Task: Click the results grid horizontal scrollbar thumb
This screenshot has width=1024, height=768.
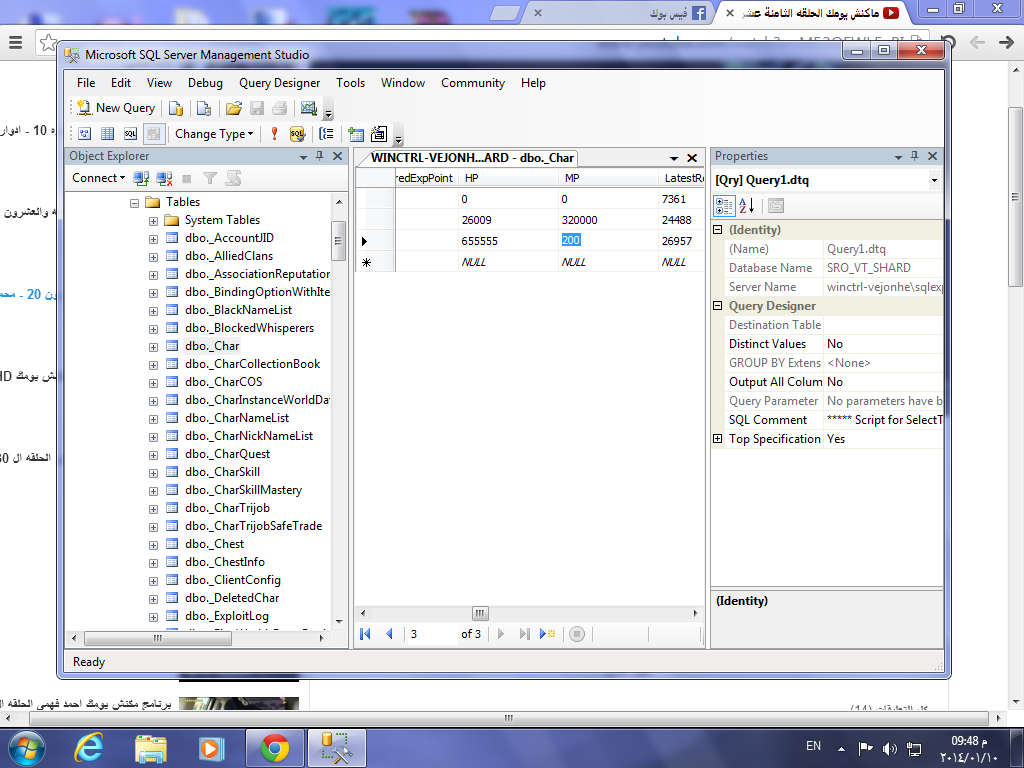Action: (480, 613)
